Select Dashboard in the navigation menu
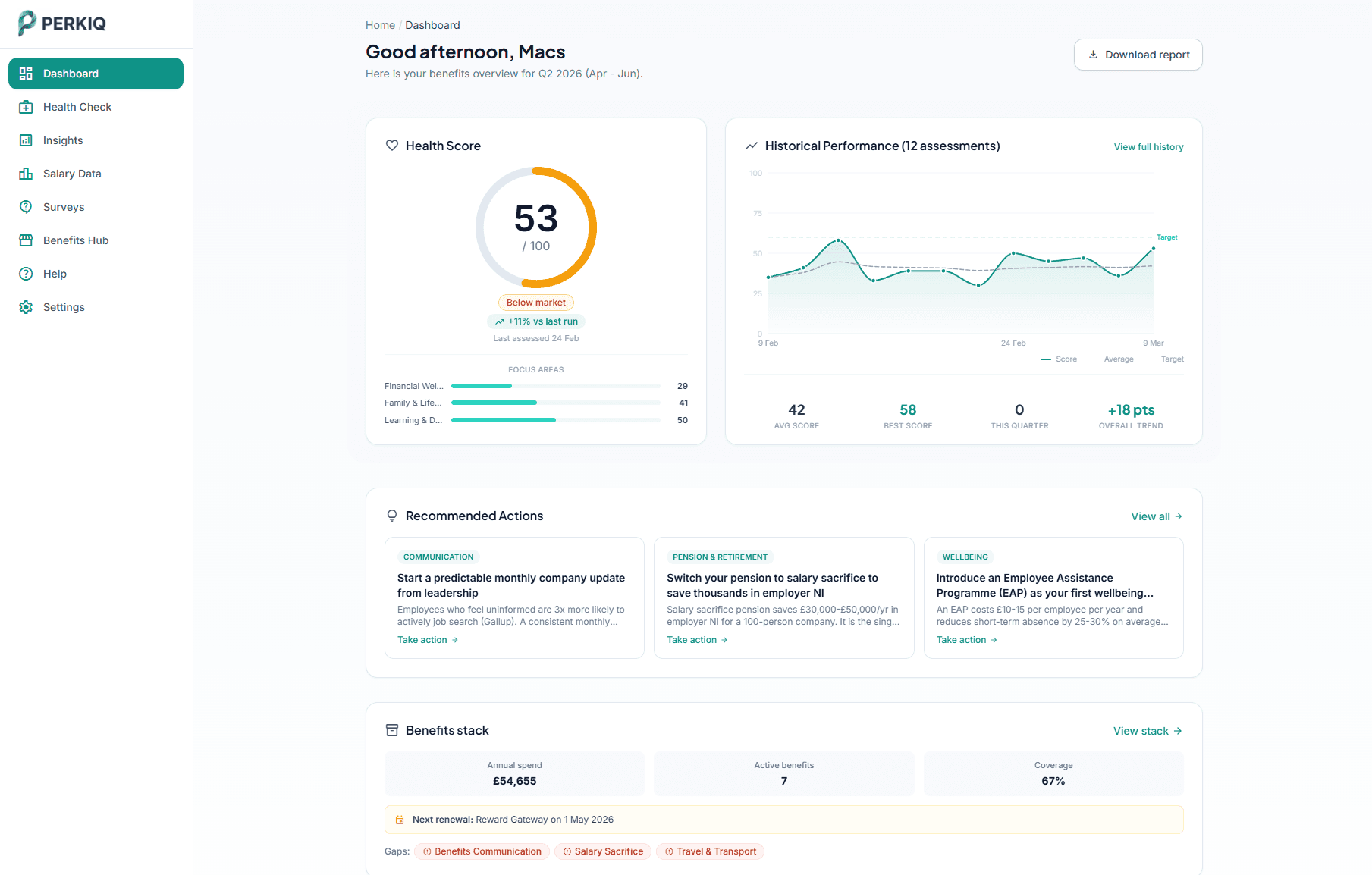 click(x=71, y=73)
